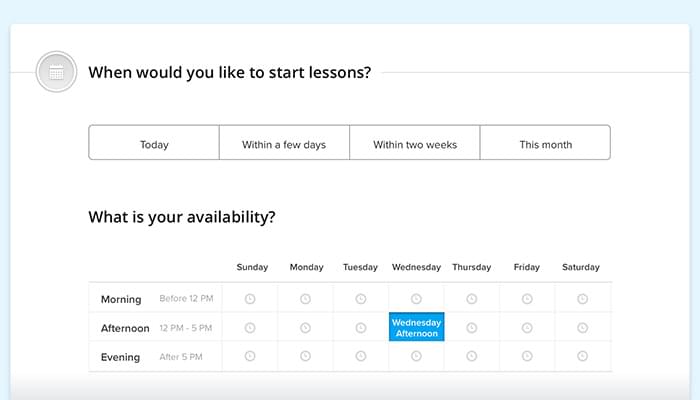Select Sunday Morning clock icon
The image size is (700, 400).
point(250,299)
